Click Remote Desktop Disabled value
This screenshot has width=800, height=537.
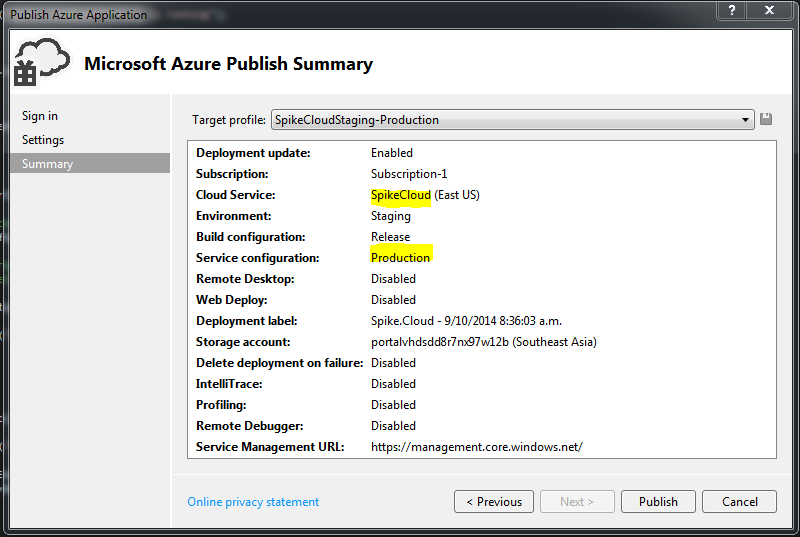[x=393, y=279]
